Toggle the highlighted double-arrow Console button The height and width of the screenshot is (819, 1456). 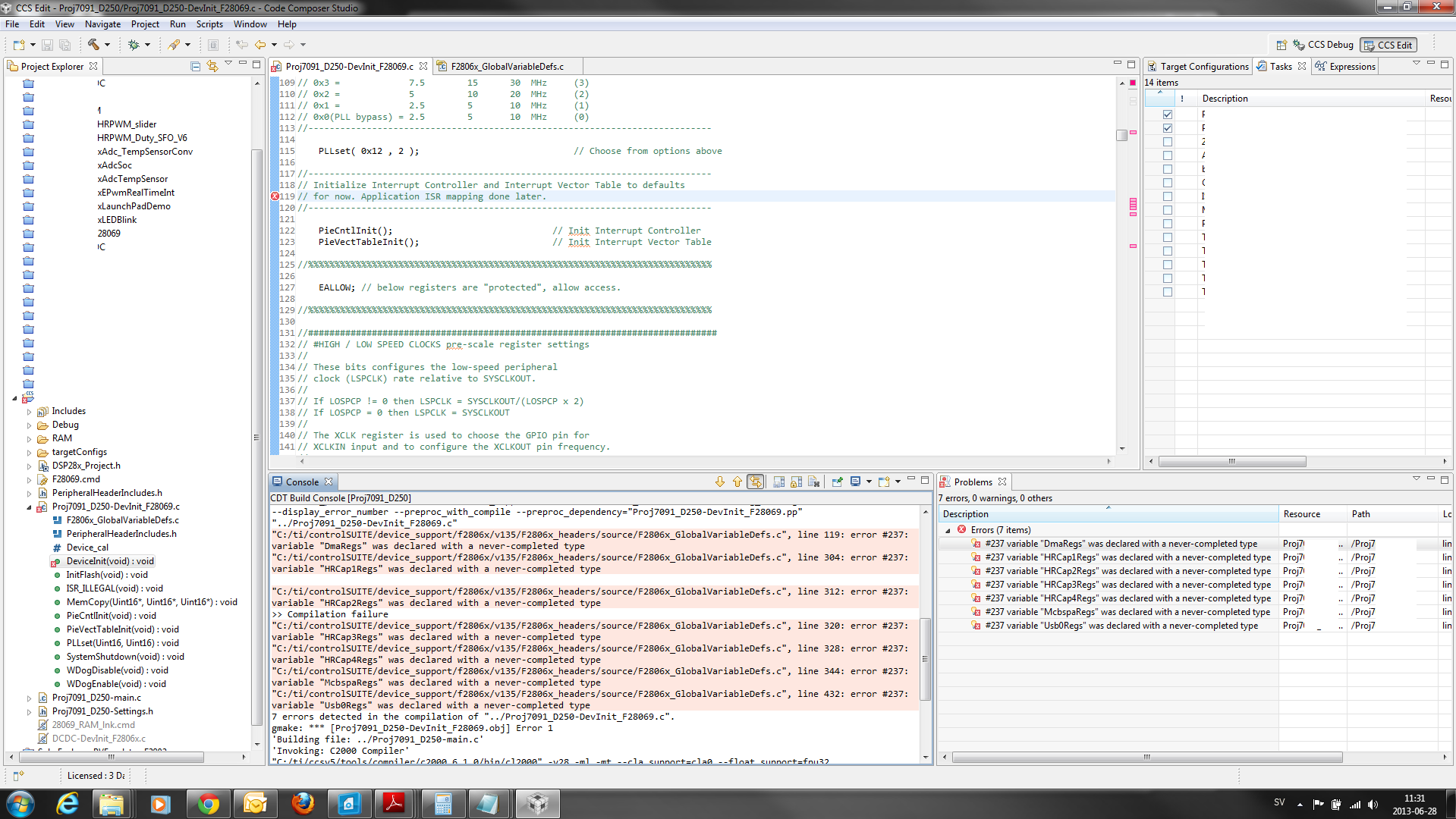(x=756, y=482)
